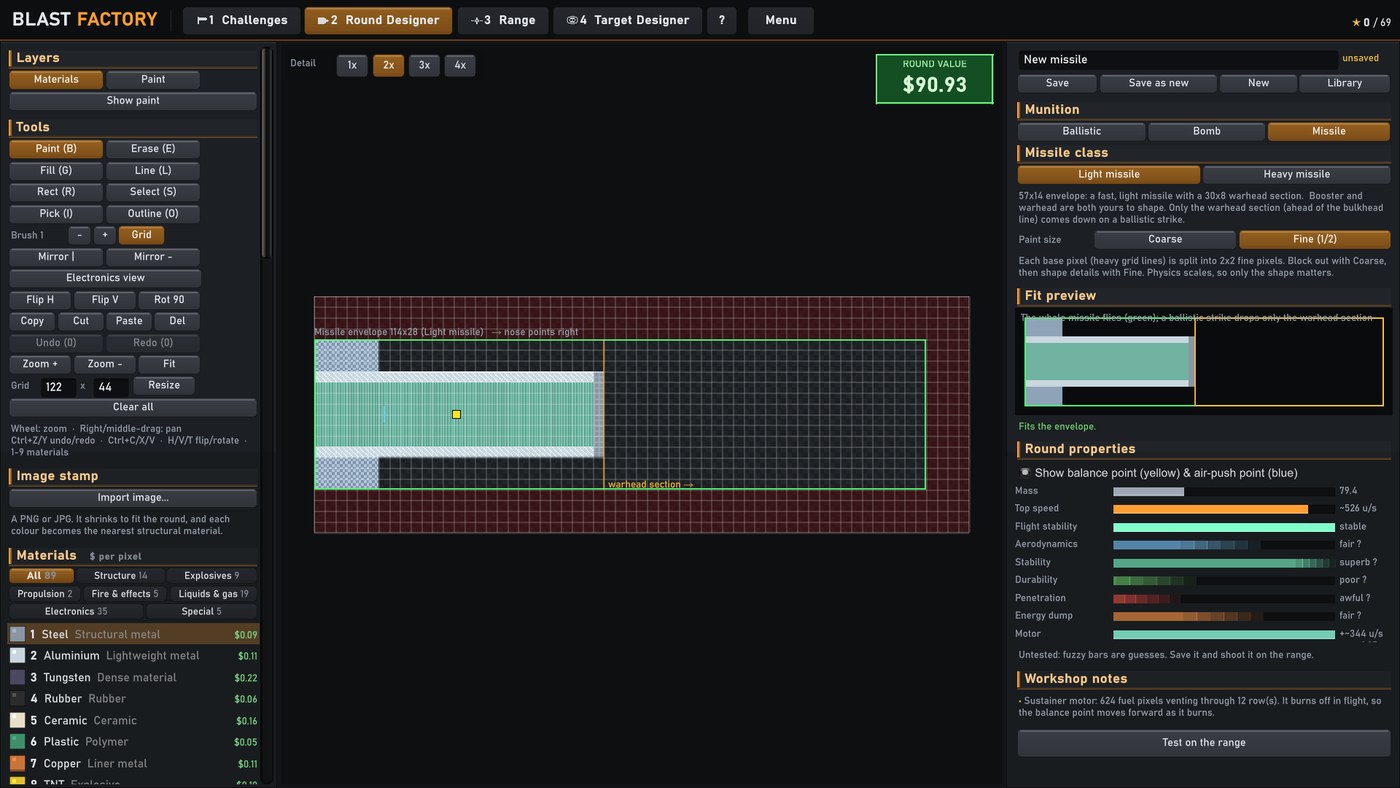
Task: Click the missile name input field
Action: pyautogui.click(x=1178, y=60)
